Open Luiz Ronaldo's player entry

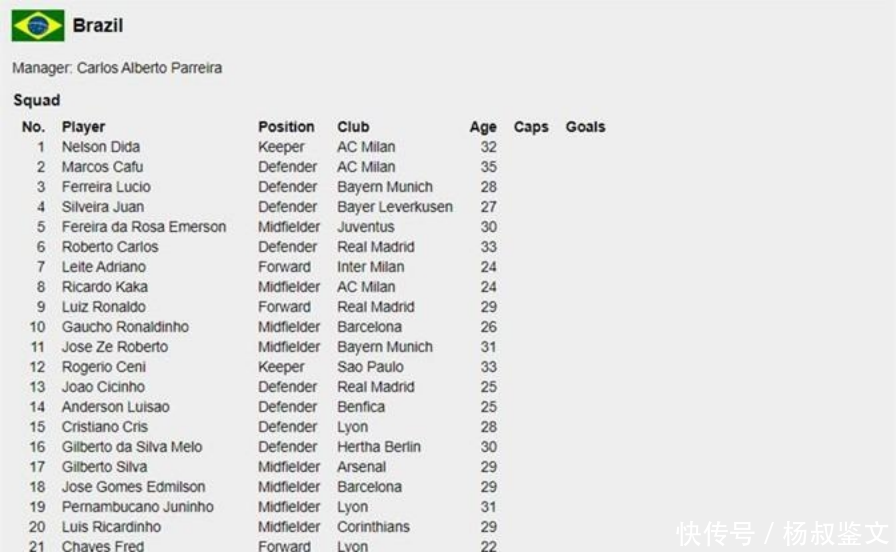tap(103, 307)
